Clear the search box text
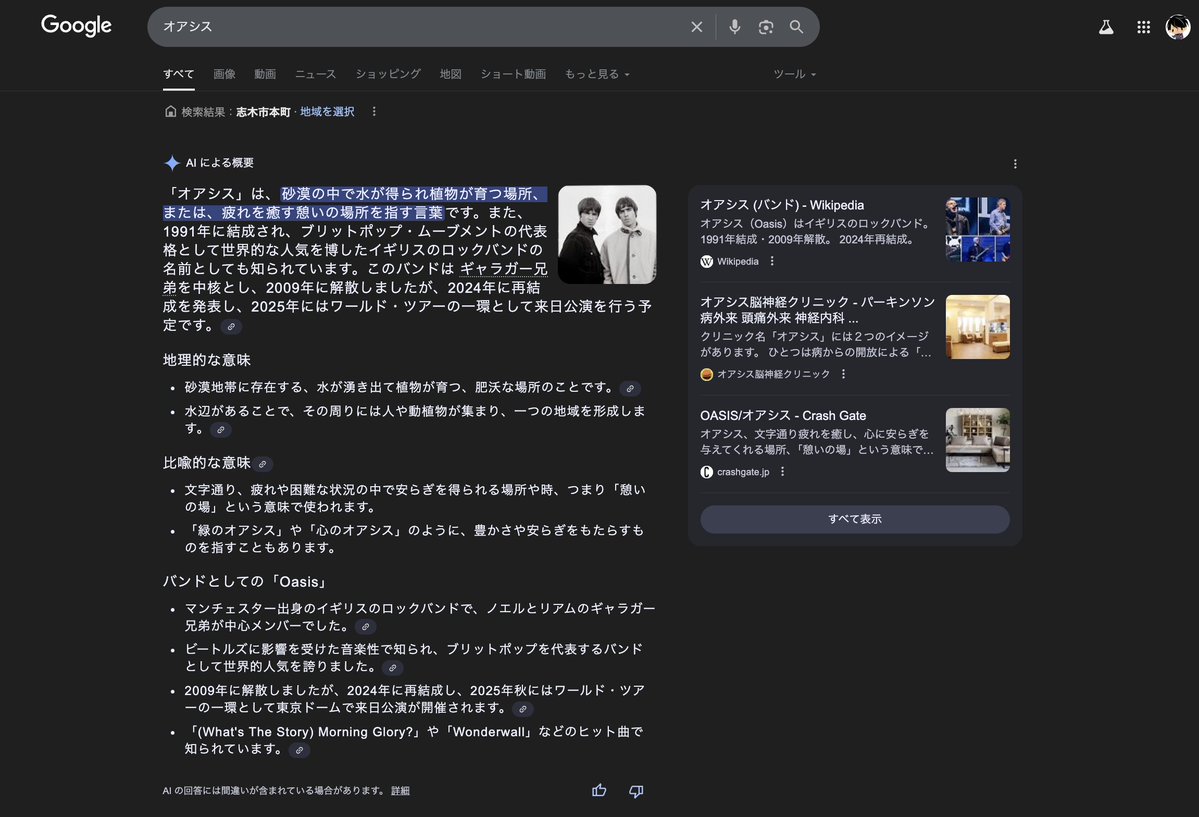1199x817 pixels. pos(697,27)
